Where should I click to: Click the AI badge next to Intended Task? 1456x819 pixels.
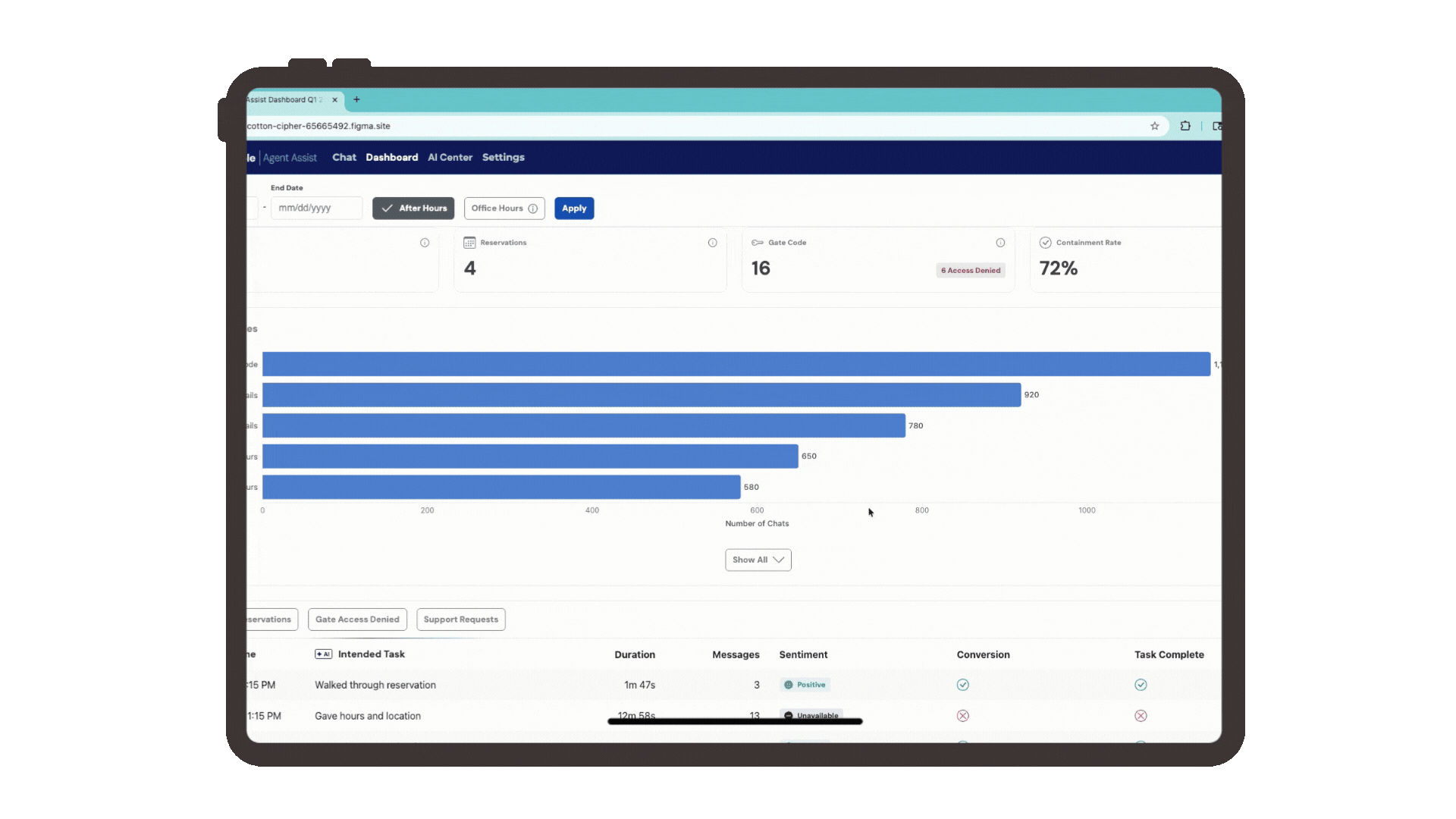324,654
